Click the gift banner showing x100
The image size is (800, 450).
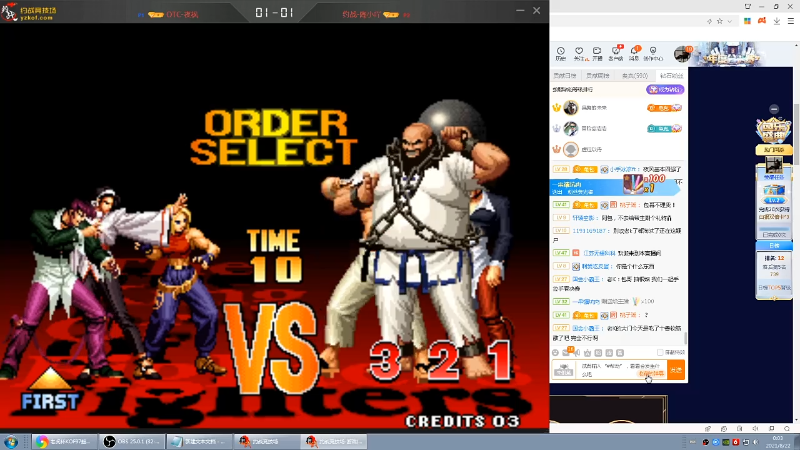(x=615, y=187)
